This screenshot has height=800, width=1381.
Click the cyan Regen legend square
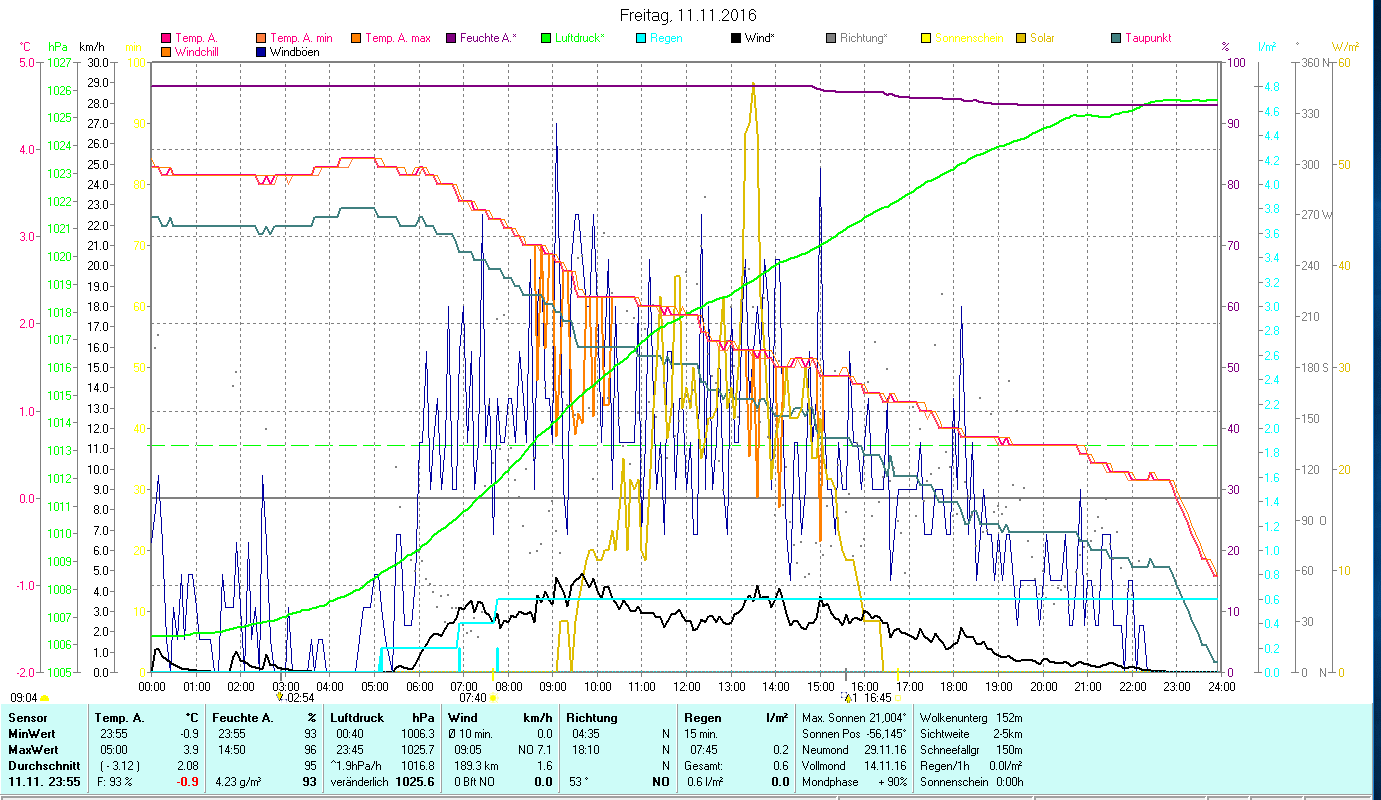[x=641, y=39]
